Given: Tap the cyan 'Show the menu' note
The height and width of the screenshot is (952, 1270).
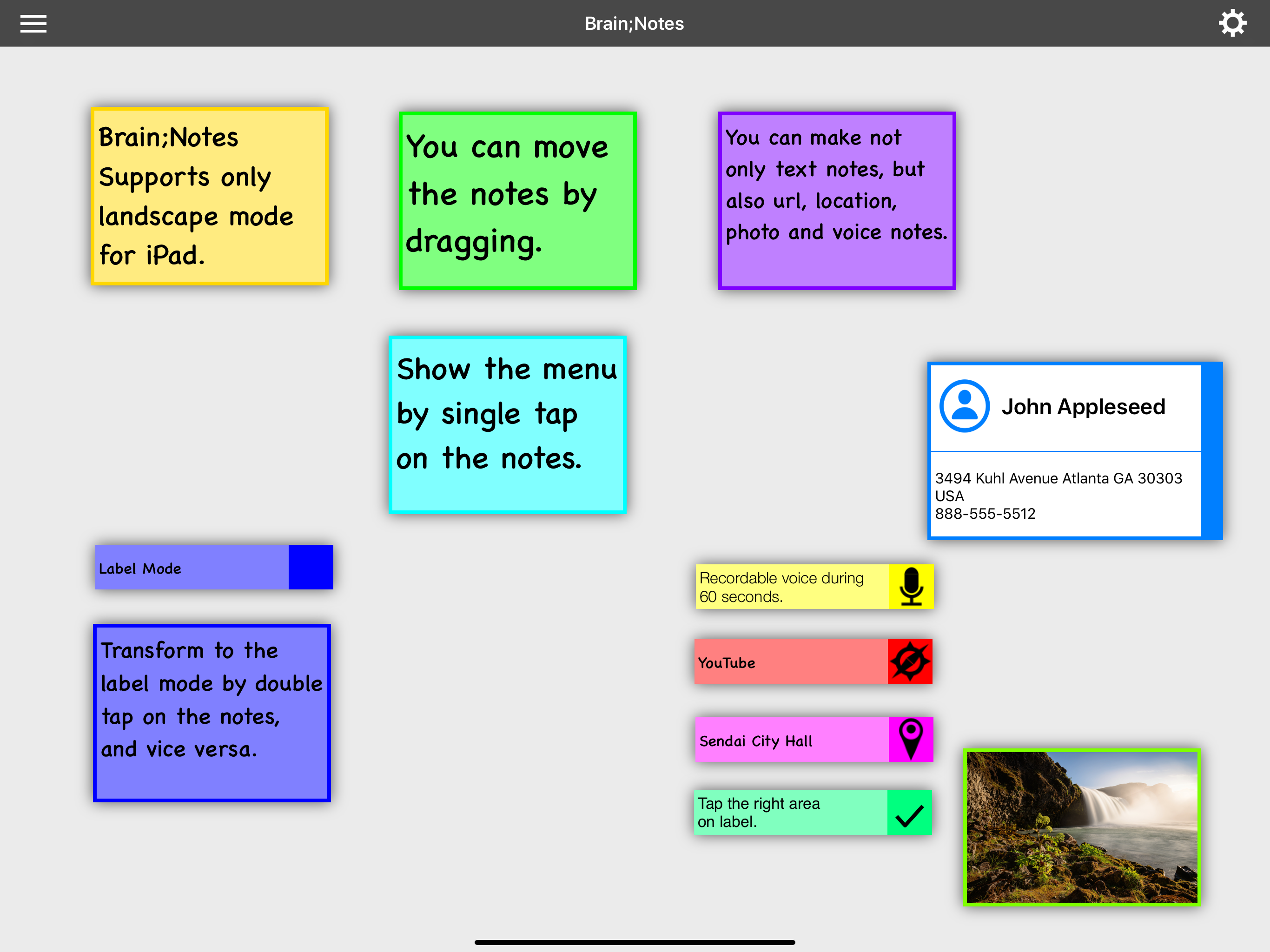Looking at the screenshot, I should coord(508,425).
